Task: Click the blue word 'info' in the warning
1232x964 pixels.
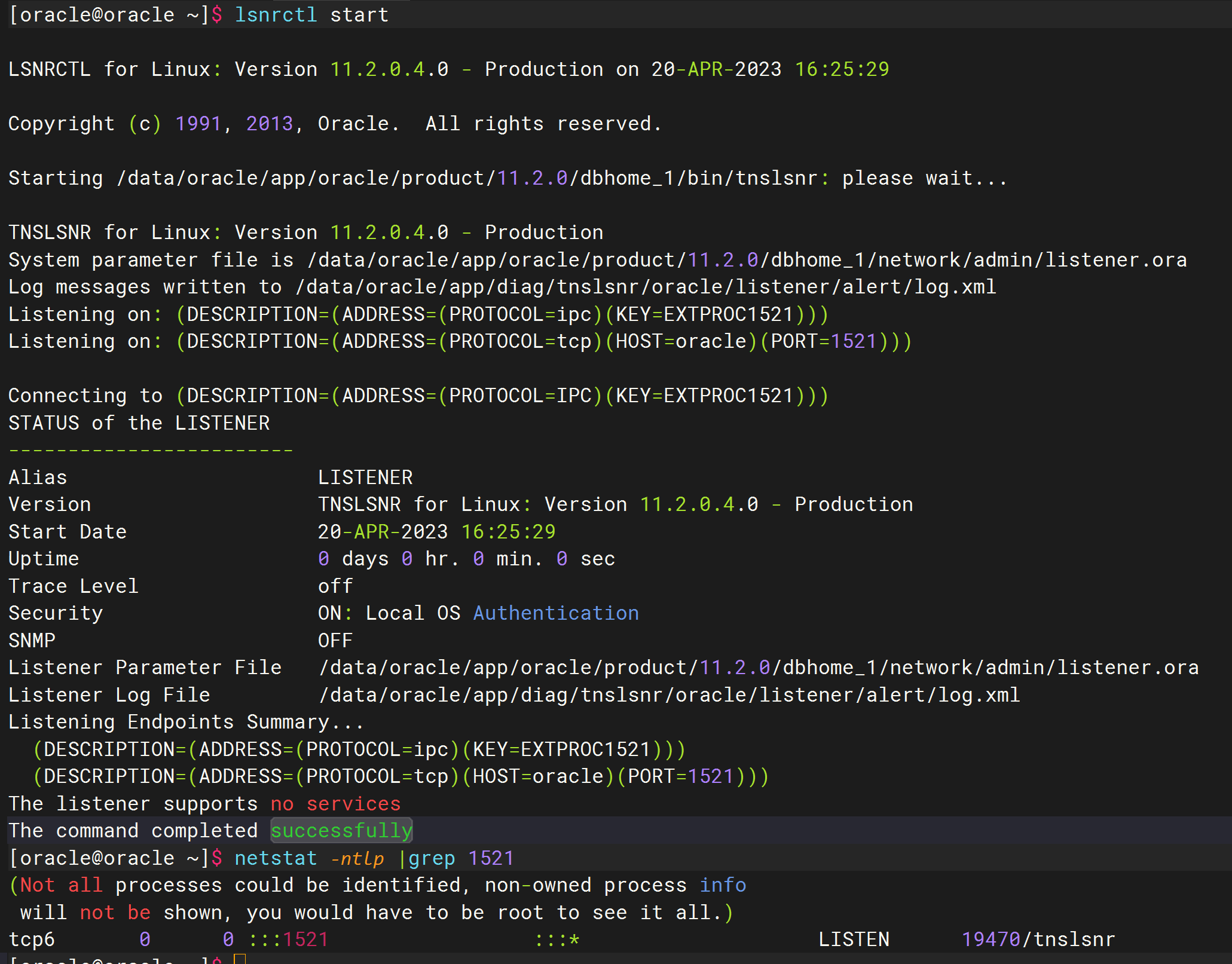Action: (723, 885)
